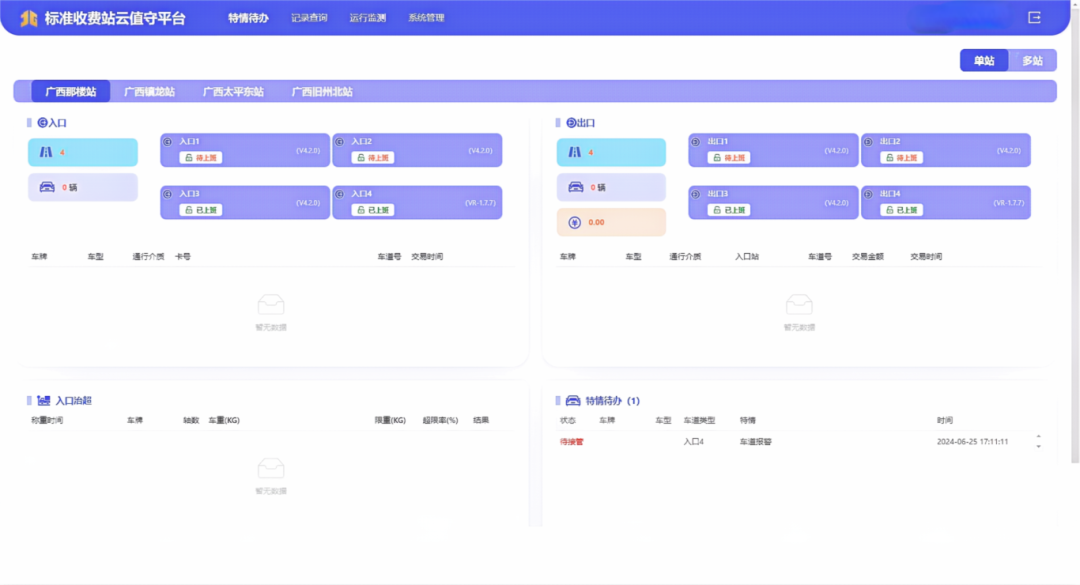This screenshot has width=1080, height=585.
Task: Click the 入口治超 weighing section icon
Action: 43,401
